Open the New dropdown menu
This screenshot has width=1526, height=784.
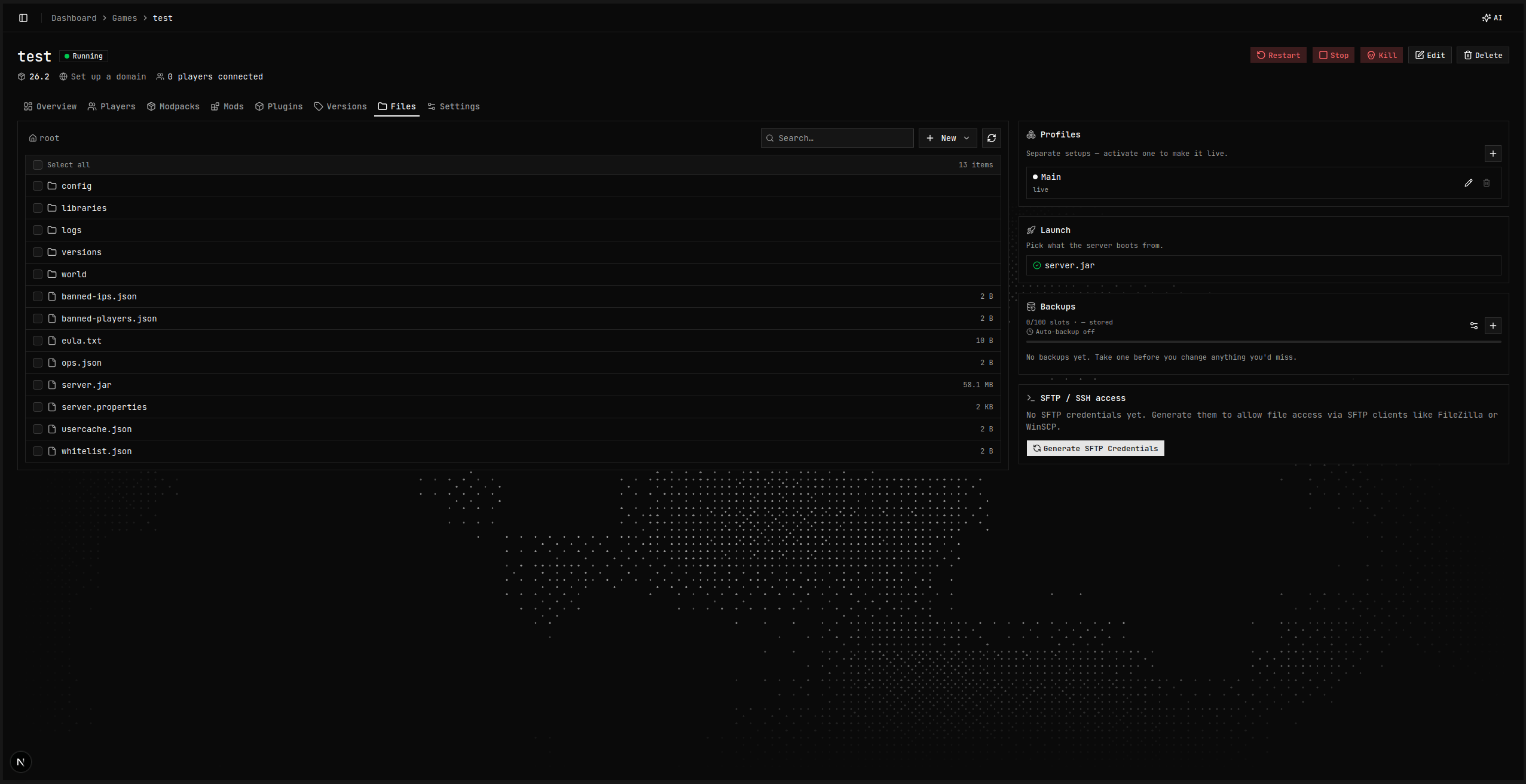pyautogui.click(x=947, y=138)
